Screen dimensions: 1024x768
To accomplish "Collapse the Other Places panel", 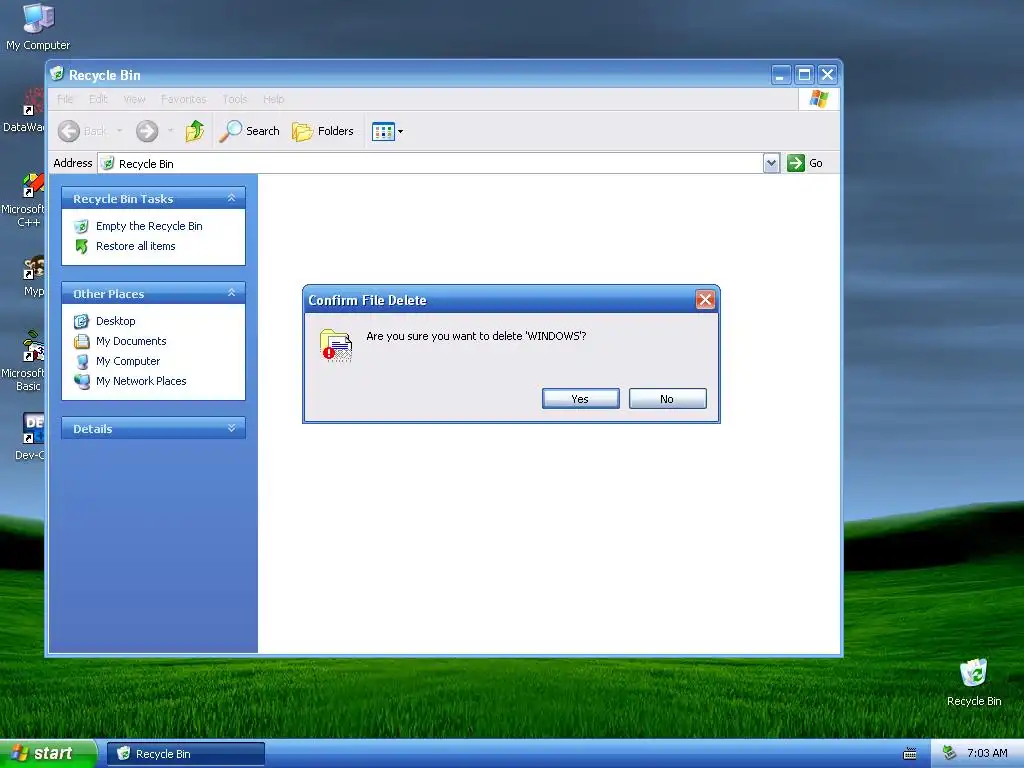I will pyautogui.click(x=231, y=293).
